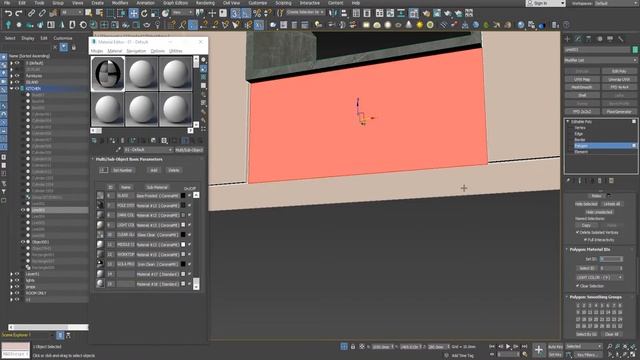
Task: Click the Hide Selected button
Action: 586,204
